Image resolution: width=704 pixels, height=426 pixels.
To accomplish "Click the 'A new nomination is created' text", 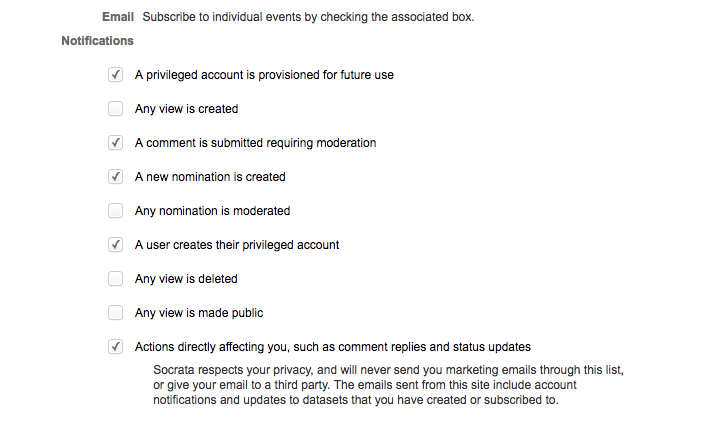I will coord(210,177).
